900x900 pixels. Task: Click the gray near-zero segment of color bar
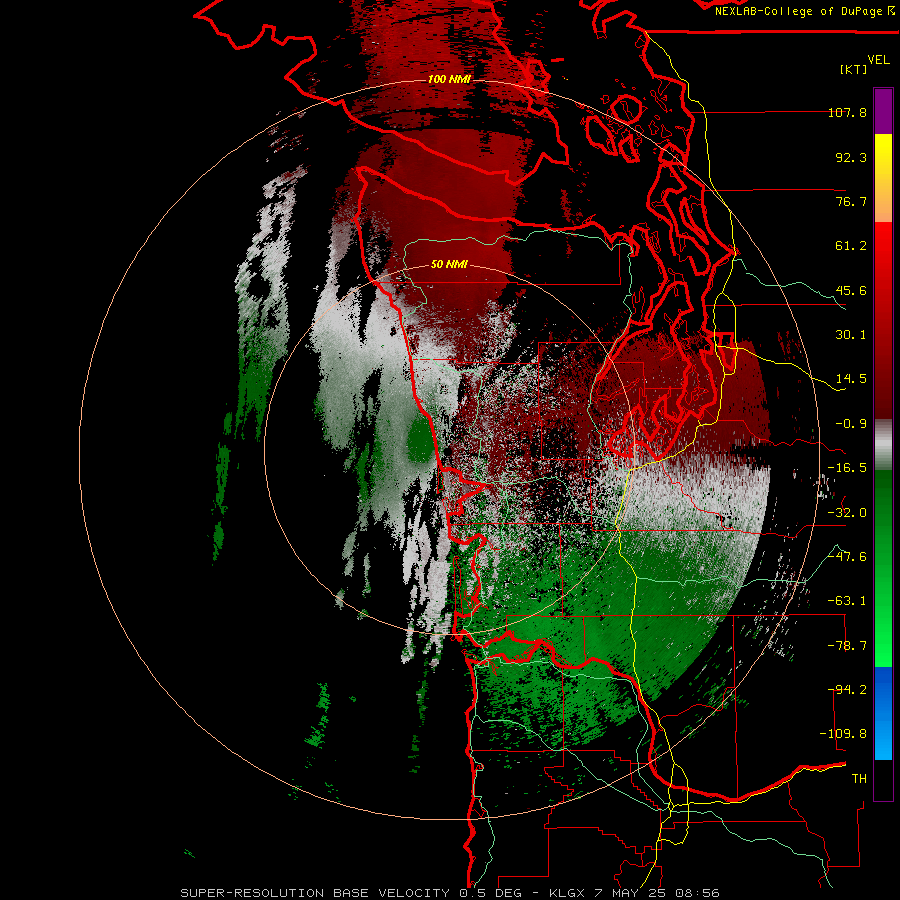click(x=883, y=445)
